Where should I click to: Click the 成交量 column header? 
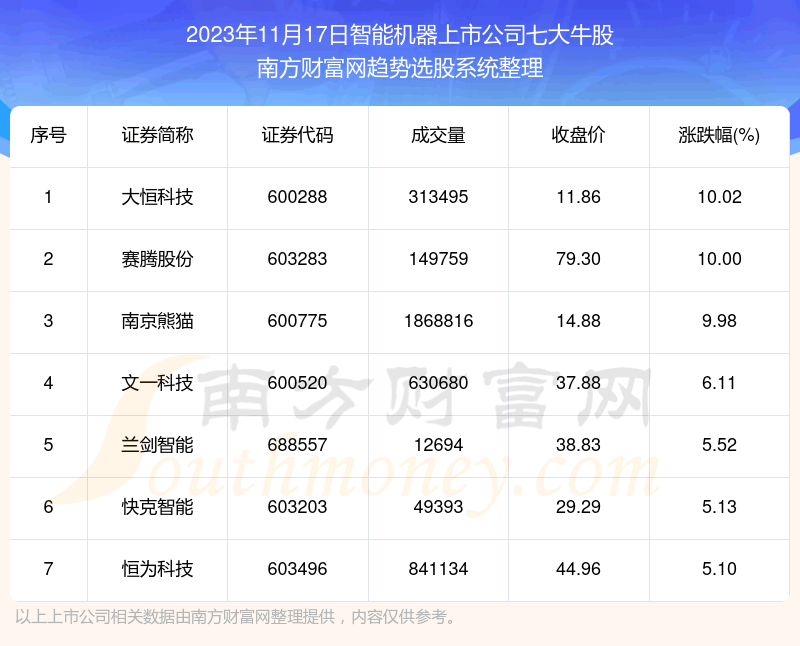pyautogui.click(x=438, y=136)
